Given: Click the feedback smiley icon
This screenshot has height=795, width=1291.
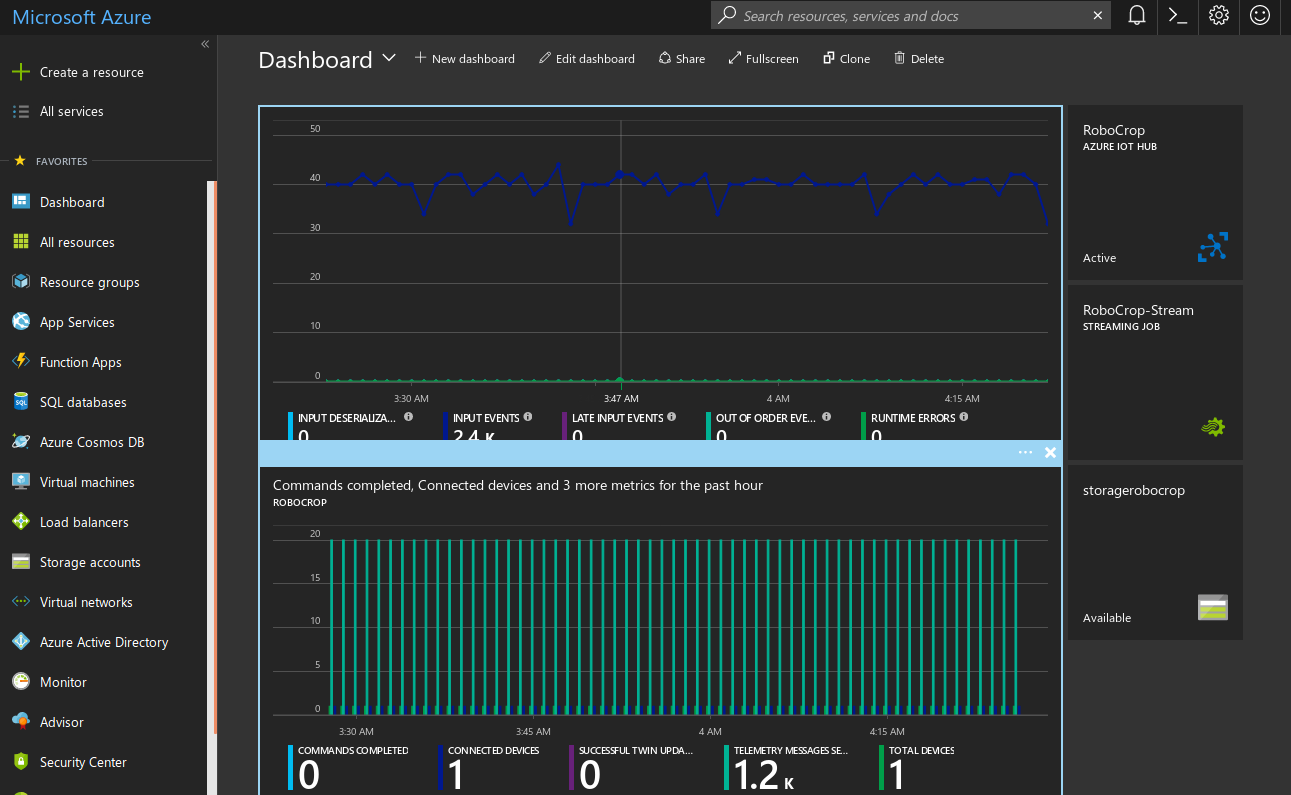Looking at the screenshot, I should pos(1260,15).
